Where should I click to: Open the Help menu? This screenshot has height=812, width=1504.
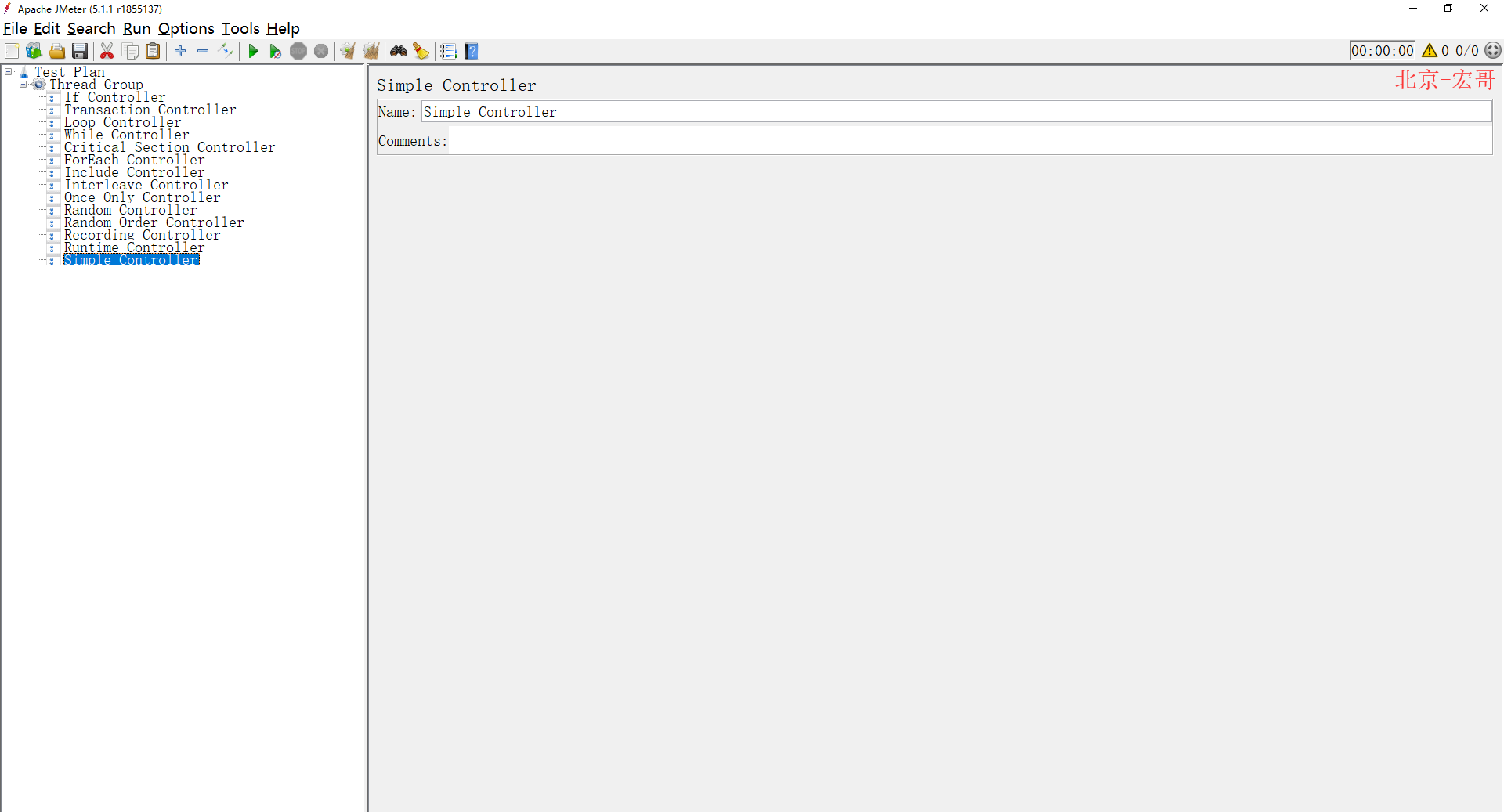tap(283, 28)
